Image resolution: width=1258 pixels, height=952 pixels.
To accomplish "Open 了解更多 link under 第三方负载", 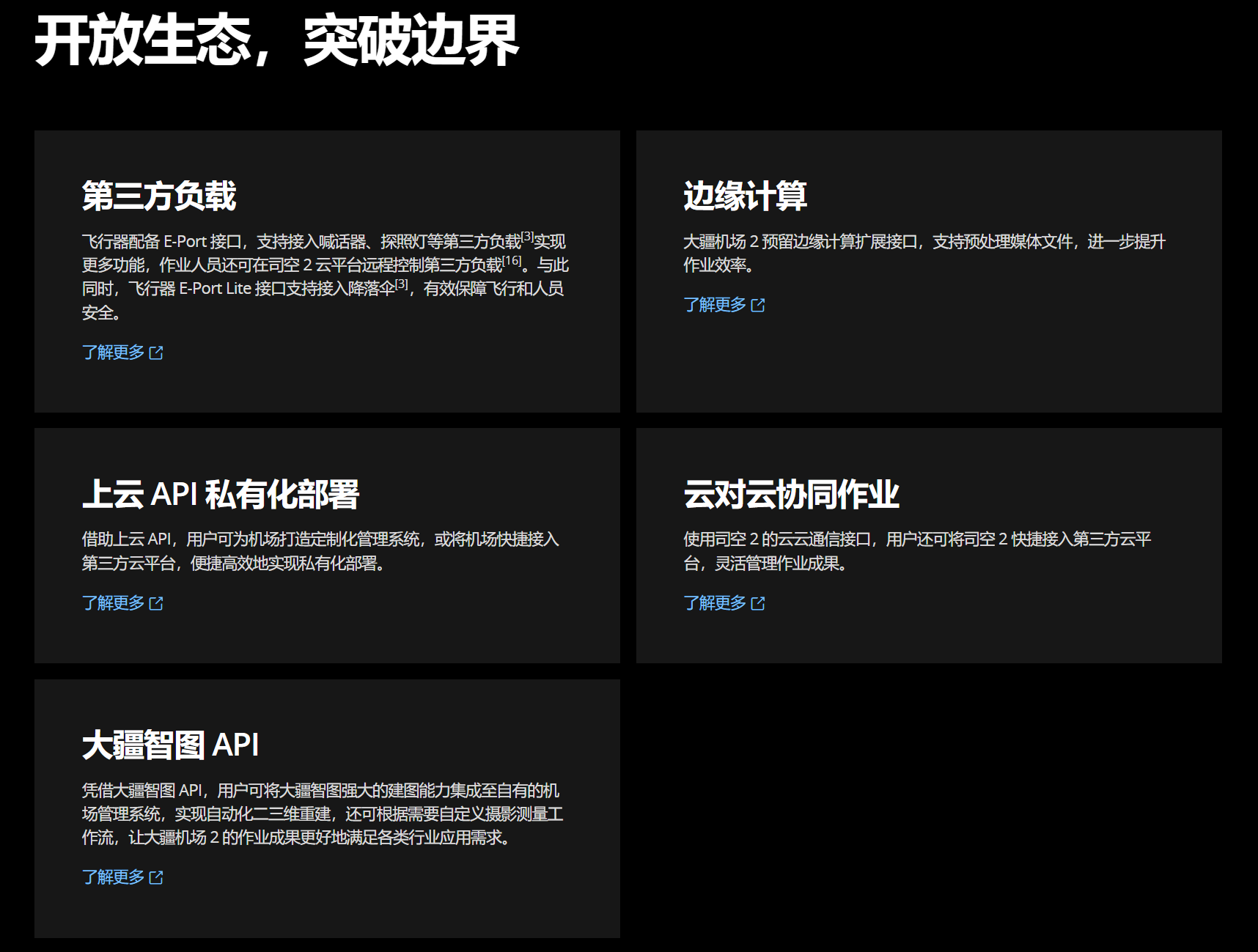I will coord(122,353).
